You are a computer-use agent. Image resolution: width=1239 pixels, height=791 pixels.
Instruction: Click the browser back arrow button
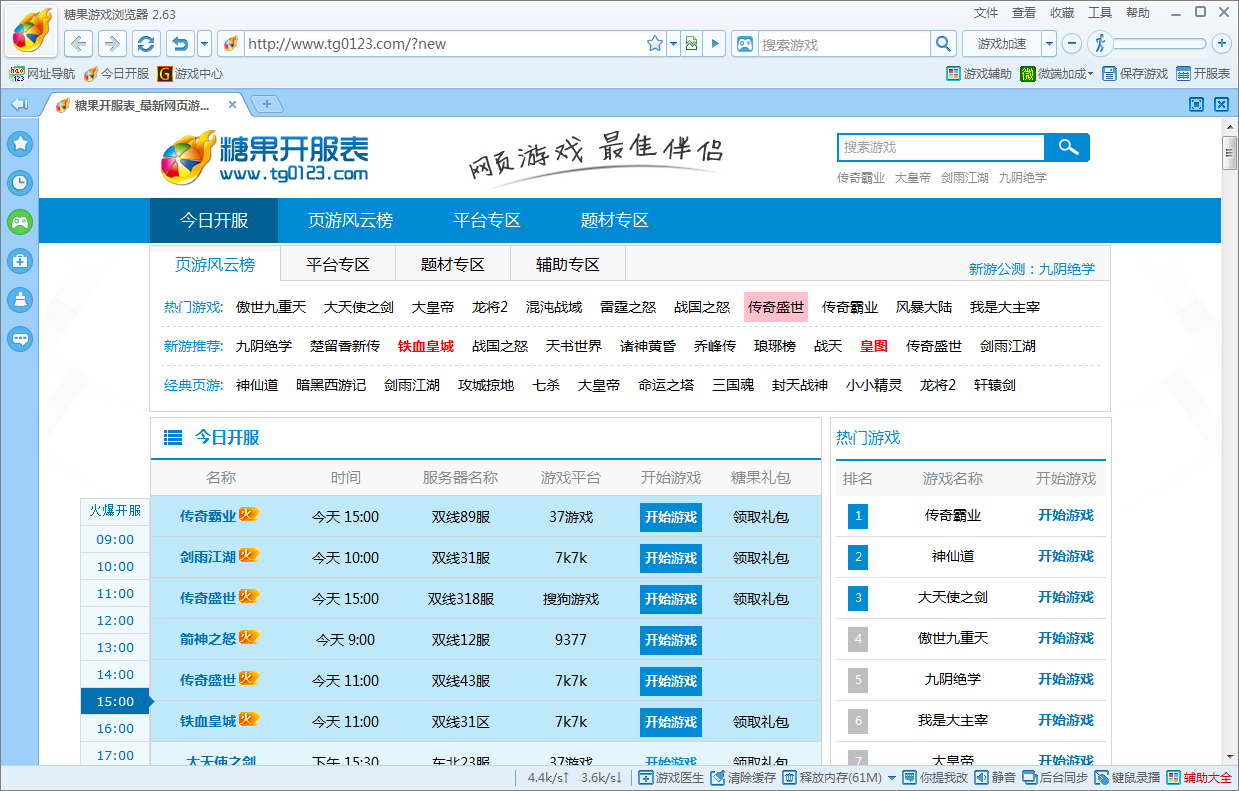79,44
